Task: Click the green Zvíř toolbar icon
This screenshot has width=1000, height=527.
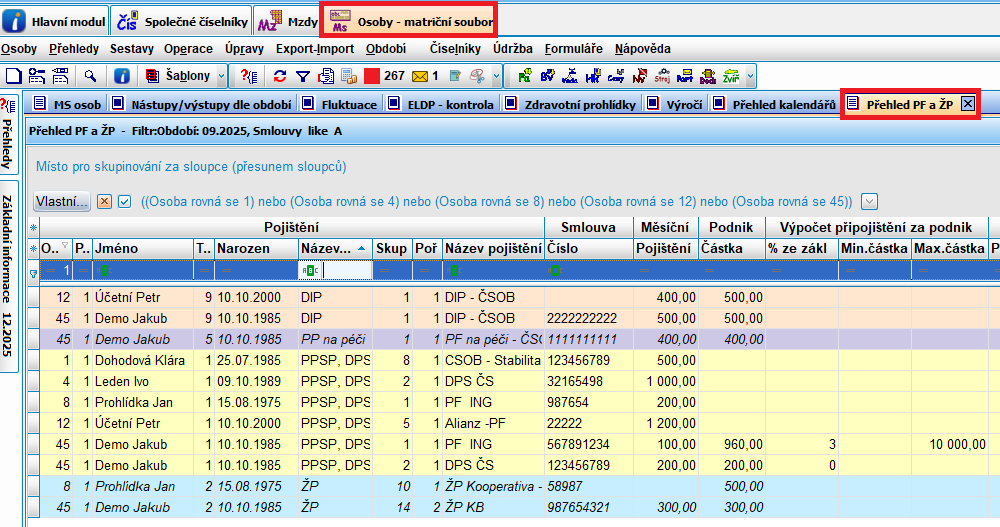Action: click(x=733, y=75)
